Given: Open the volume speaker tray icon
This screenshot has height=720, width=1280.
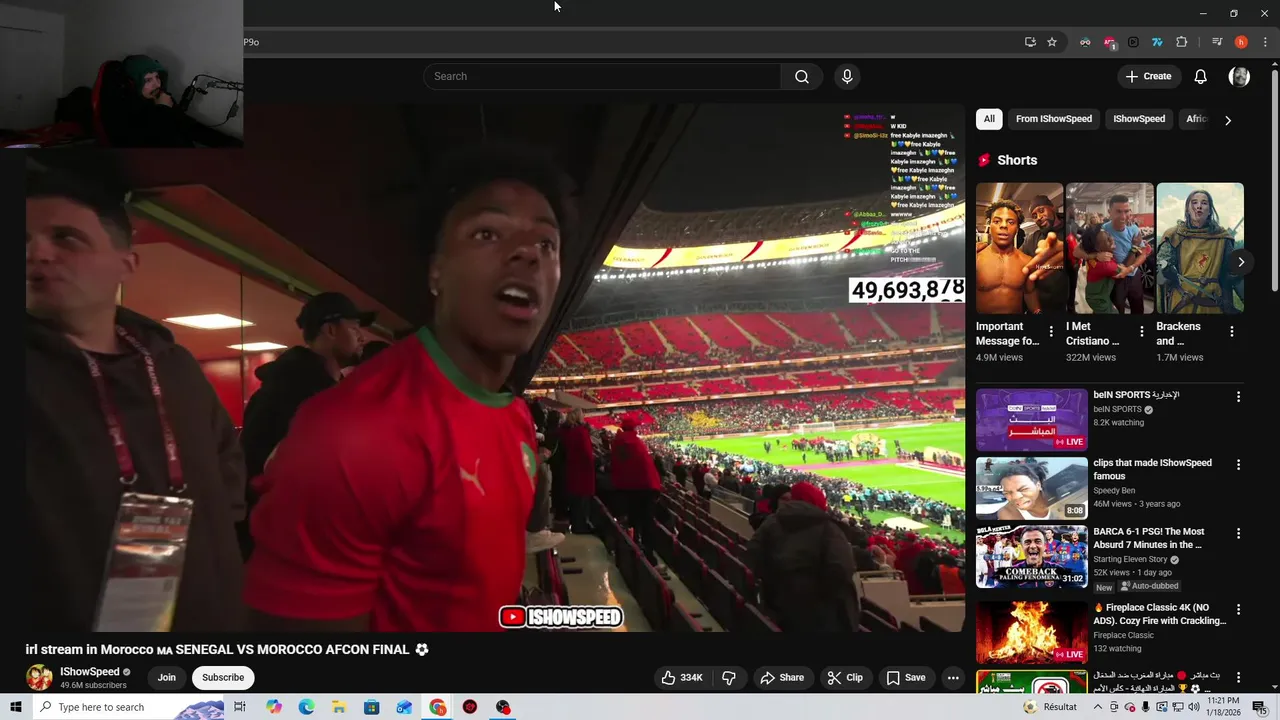Looking at the screenshot, I should 1193,707.
